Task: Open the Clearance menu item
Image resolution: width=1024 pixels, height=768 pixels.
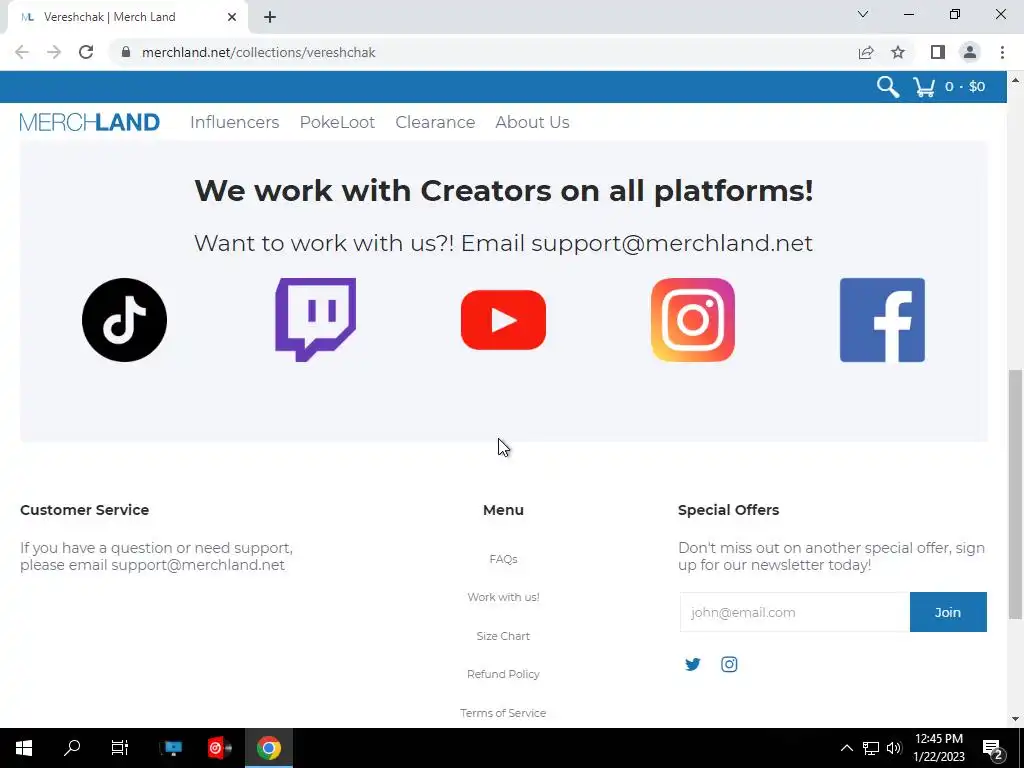Action: click(435, 122)
